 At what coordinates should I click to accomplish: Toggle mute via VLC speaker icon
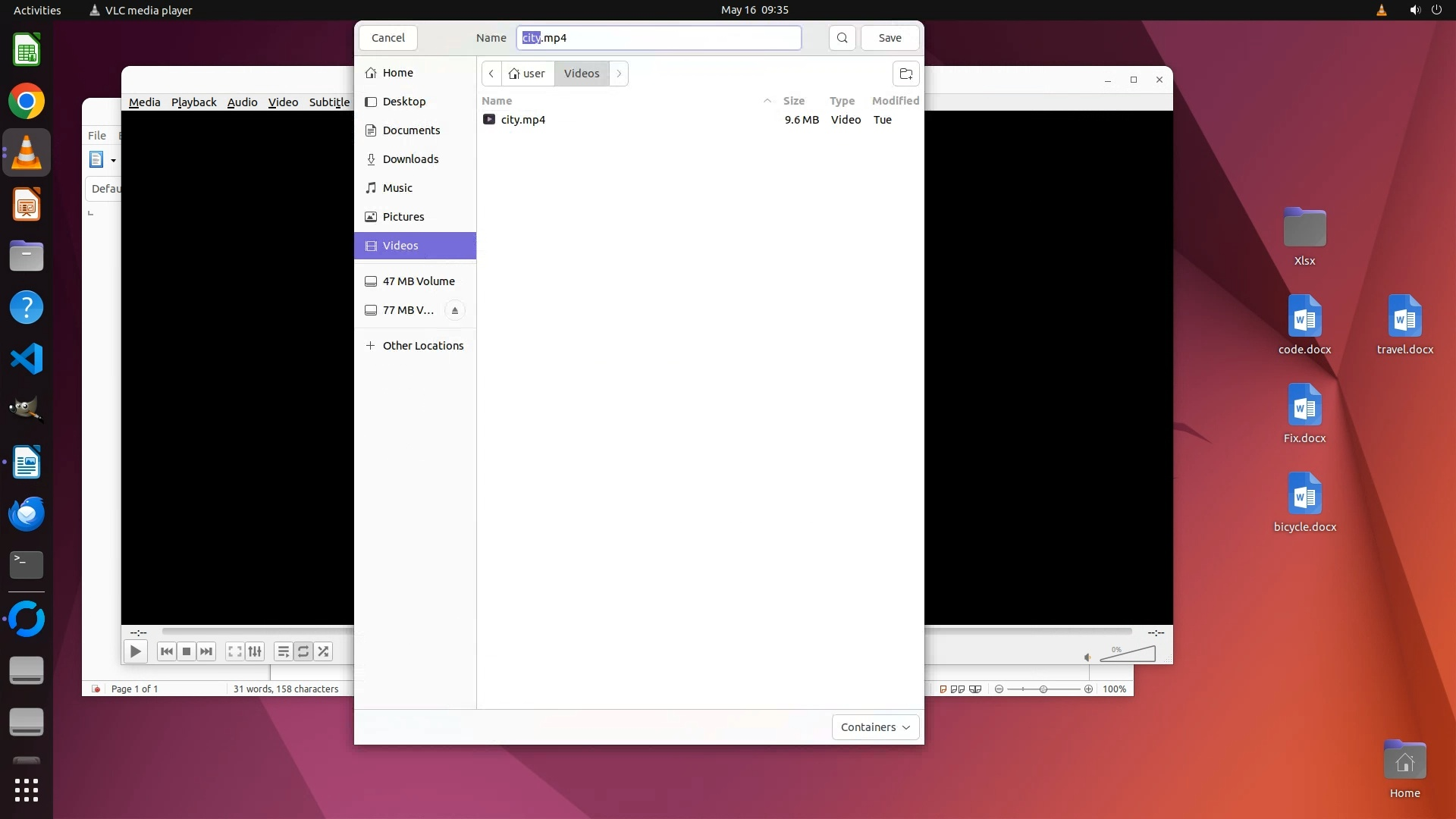[x=1087, y=657]
